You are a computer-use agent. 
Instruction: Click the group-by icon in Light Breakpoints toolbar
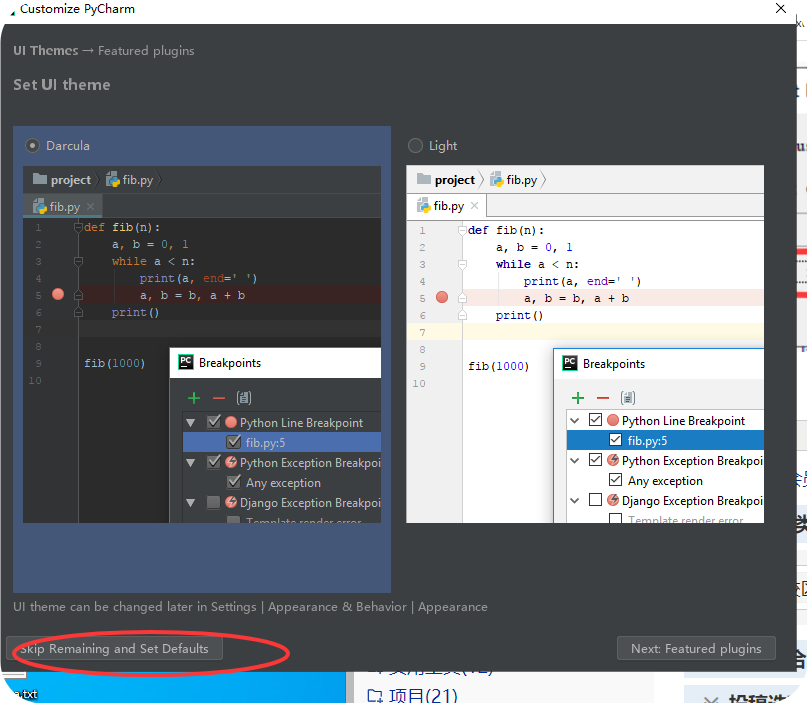point(627,398)
